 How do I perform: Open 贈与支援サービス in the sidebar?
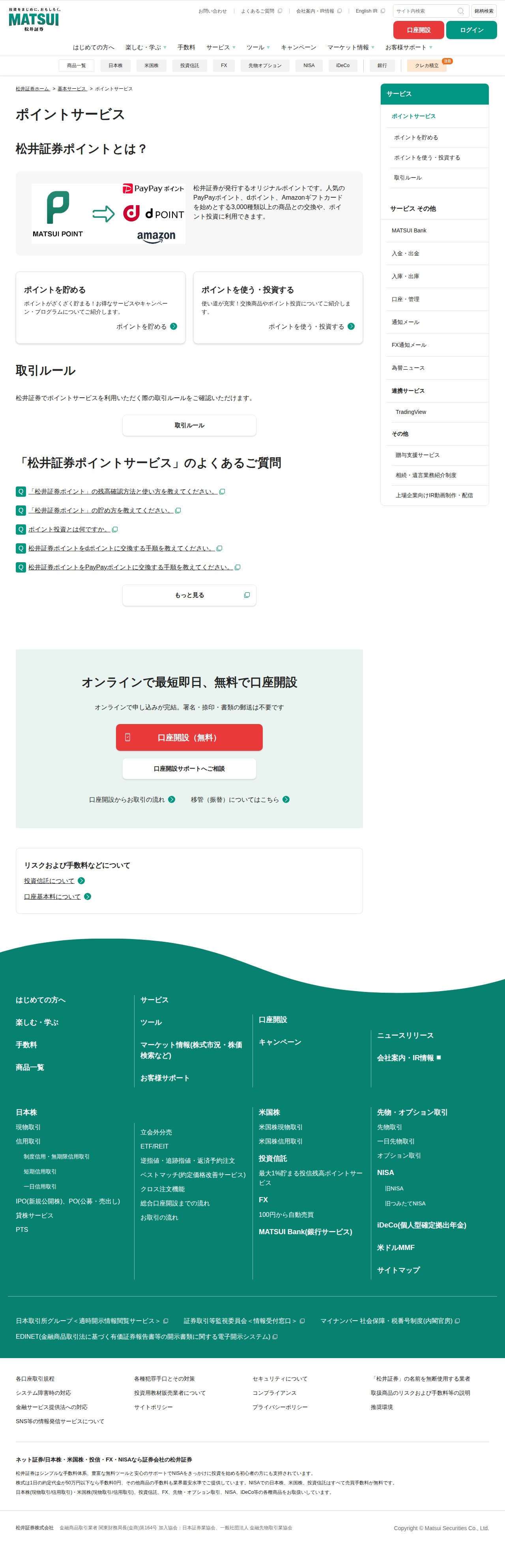(417, 455)
